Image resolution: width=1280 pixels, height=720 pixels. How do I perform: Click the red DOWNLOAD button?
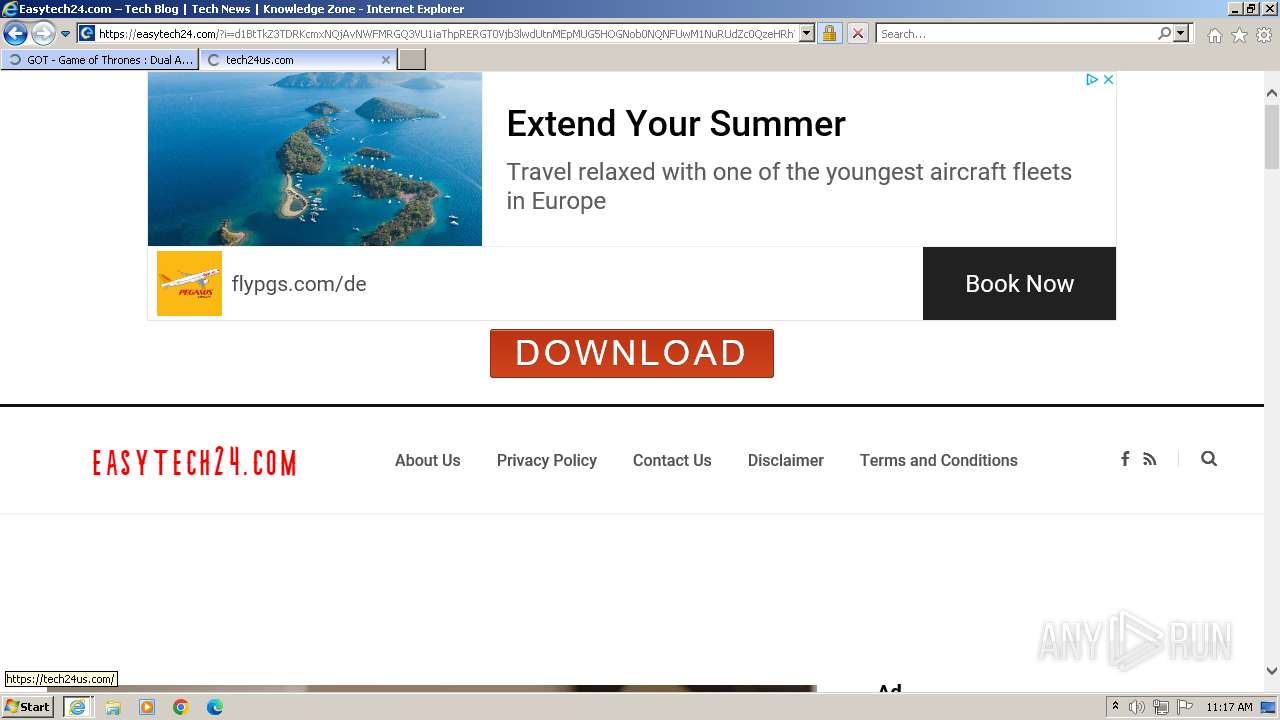tap(632, 353)
